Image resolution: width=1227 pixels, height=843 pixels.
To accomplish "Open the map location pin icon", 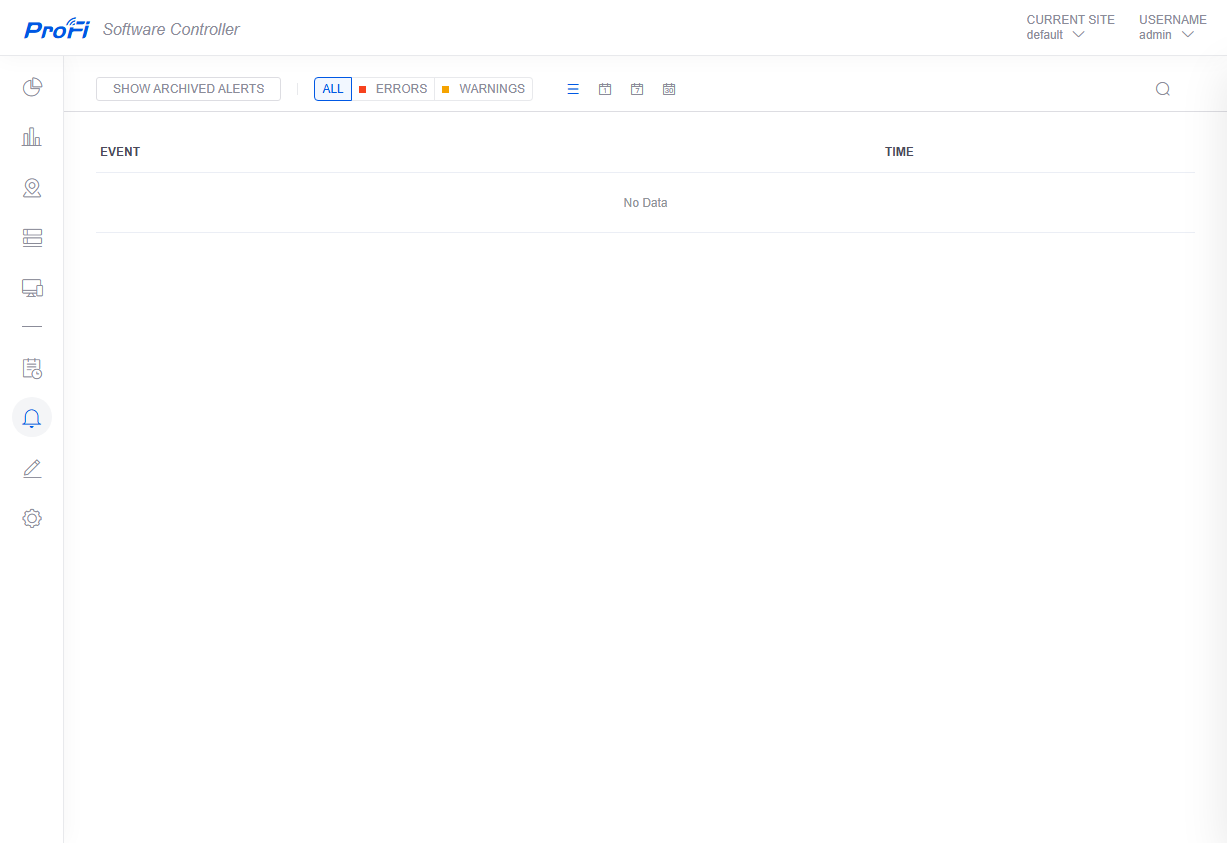I will click(x=32, y=188).
